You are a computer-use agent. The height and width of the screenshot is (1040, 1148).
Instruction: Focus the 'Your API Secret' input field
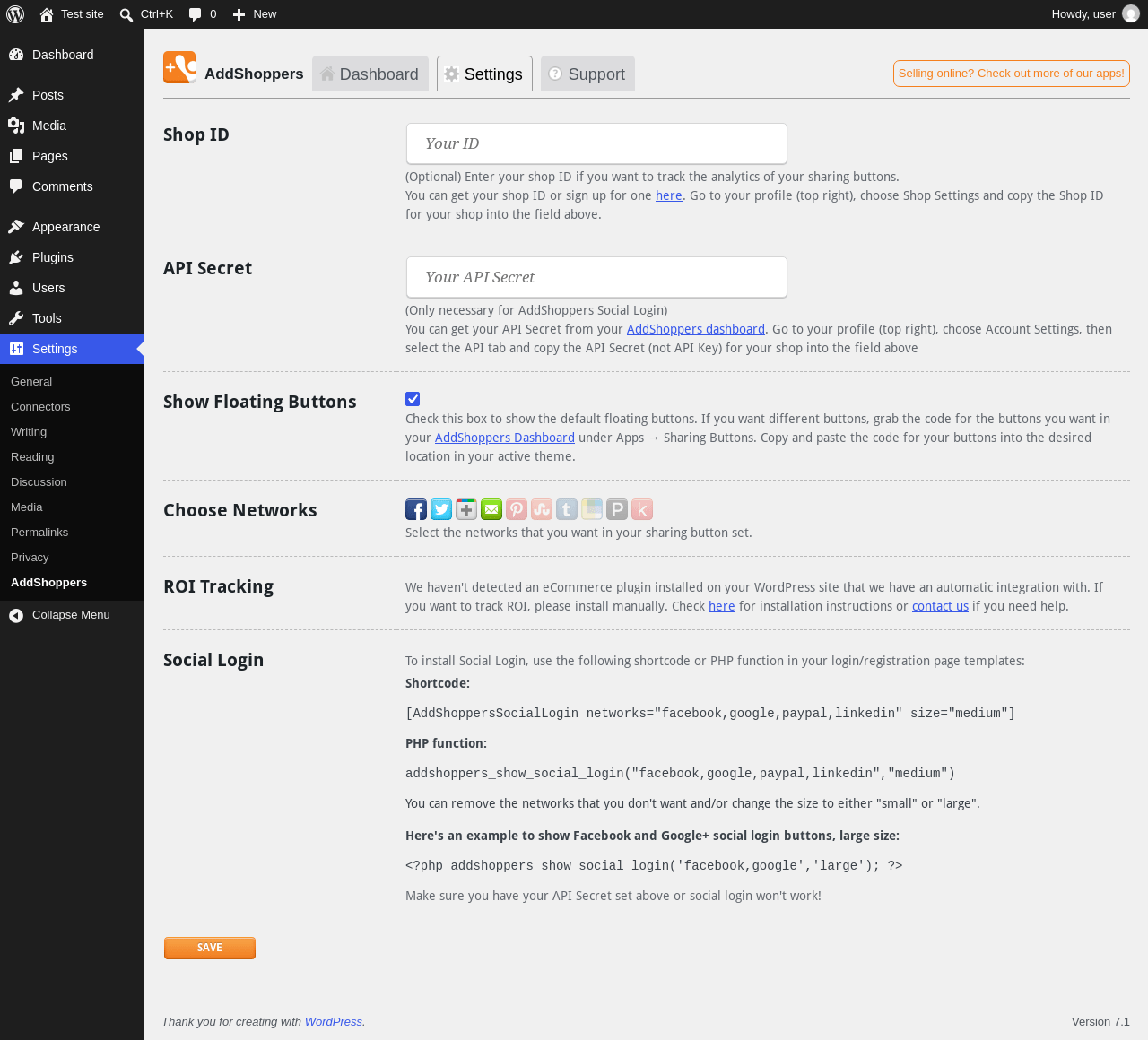point(596,277)
